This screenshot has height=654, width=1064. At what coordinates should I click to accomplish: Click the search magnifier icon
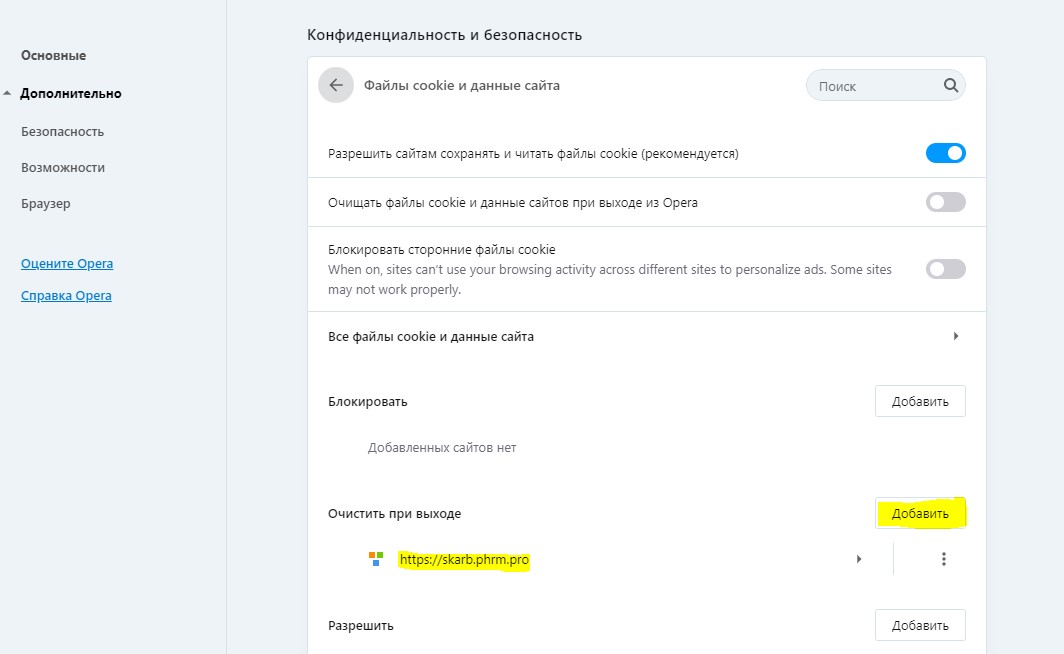pyautogui.click(x=950, y=86)
